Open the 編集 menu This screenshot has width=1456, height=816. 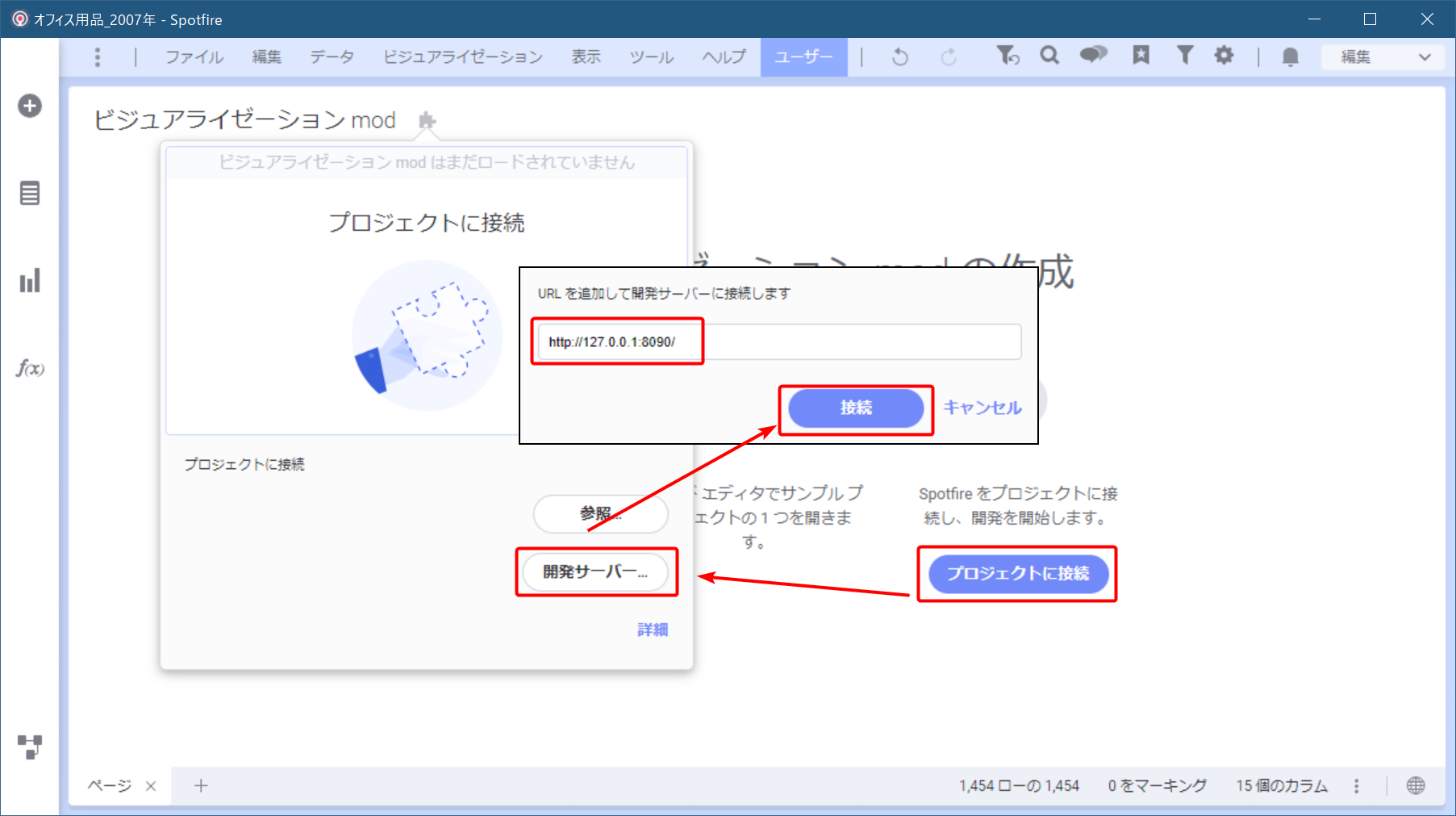click(266, 56)
